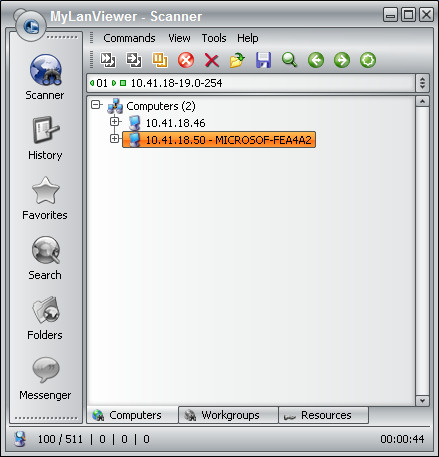Click the red X delete icon
The width and height of the screenshot is (439, 457).
(212, 61)
